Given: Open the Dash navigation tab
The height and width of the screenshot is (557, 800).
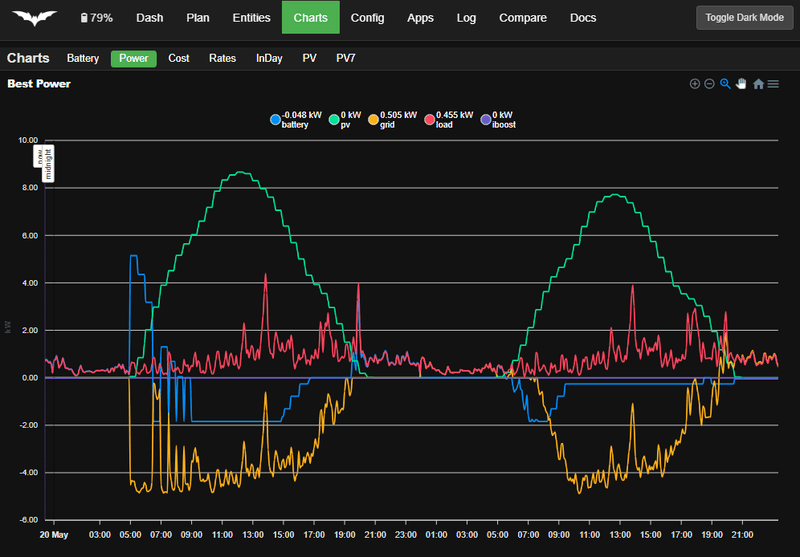Looking at the screenshot, I should (x=149, y=18).
